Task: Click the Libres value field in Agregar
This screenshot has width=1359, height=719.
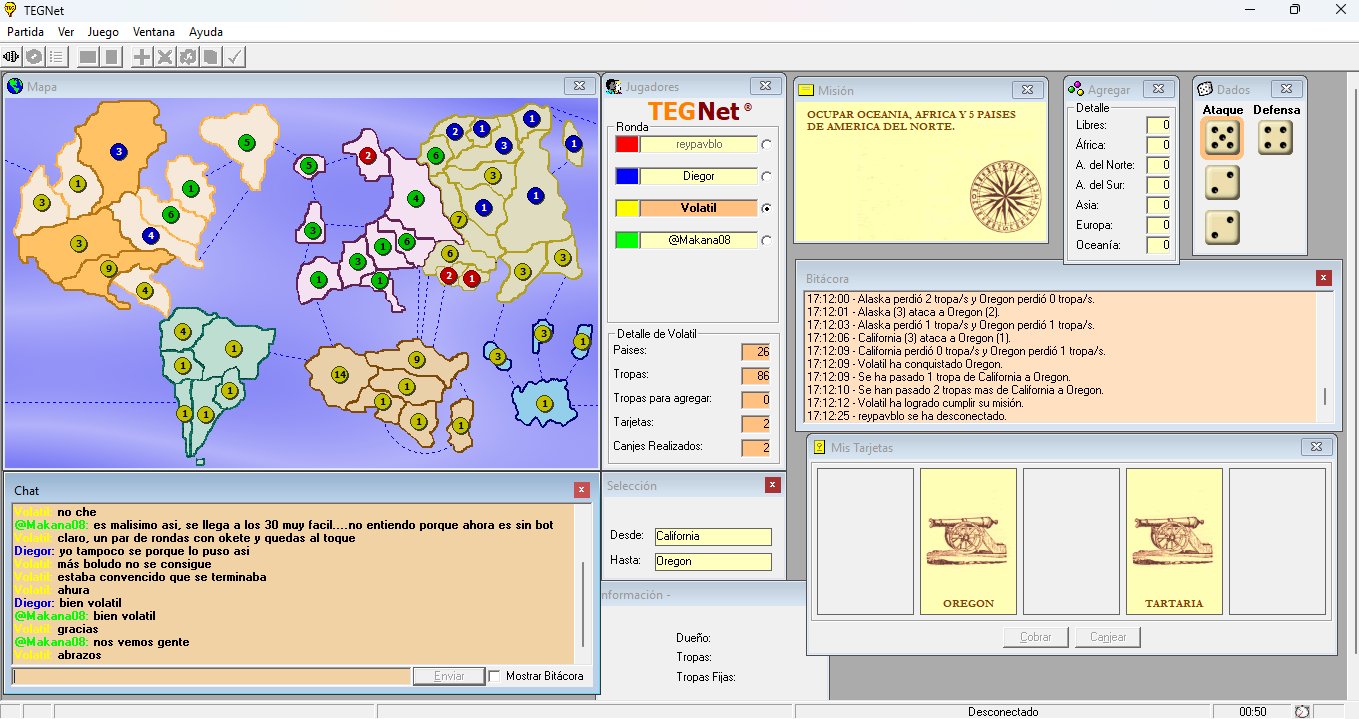Action: pos(1159,125)
